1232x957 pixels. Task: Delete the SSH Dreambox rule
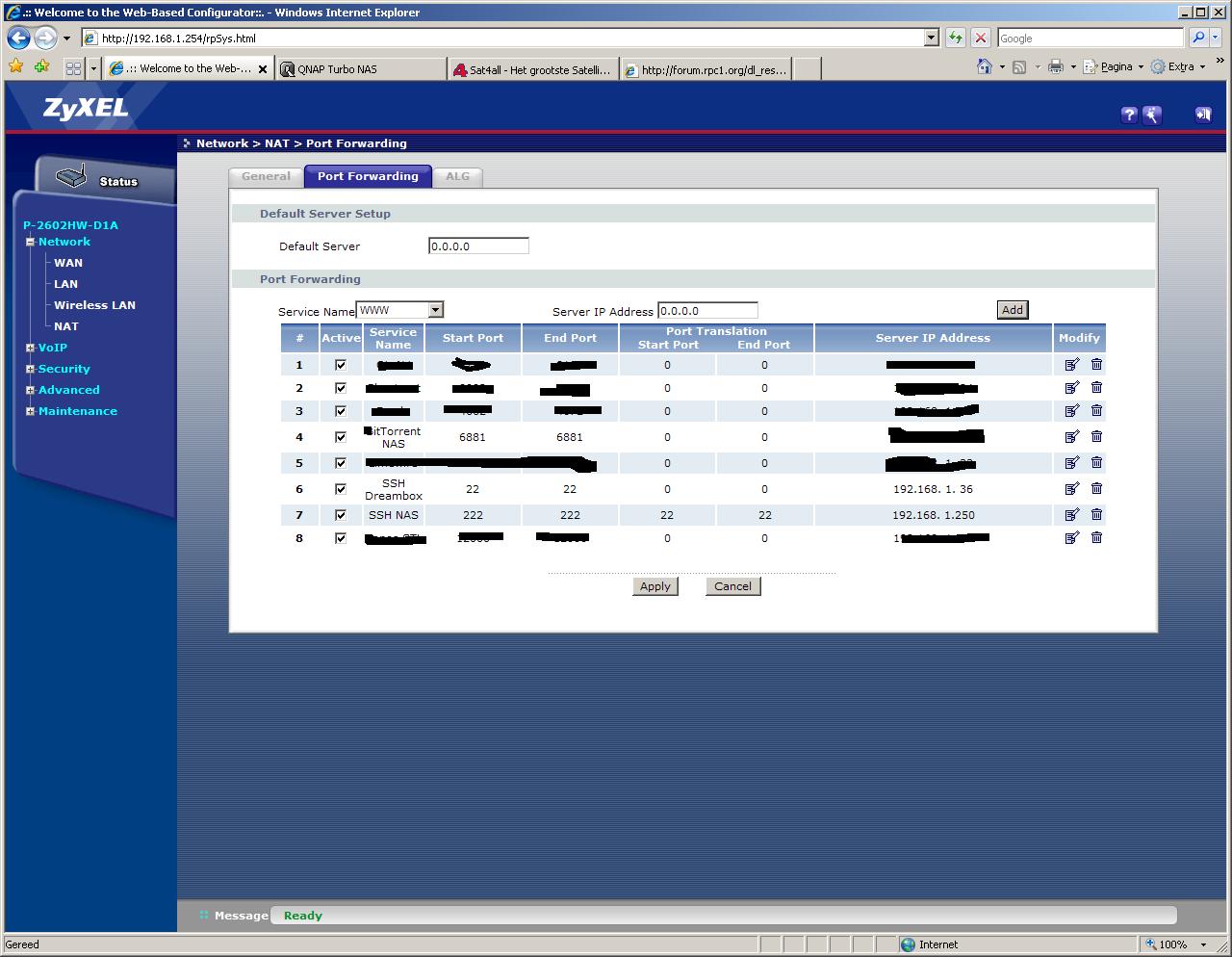point(1096,488)
